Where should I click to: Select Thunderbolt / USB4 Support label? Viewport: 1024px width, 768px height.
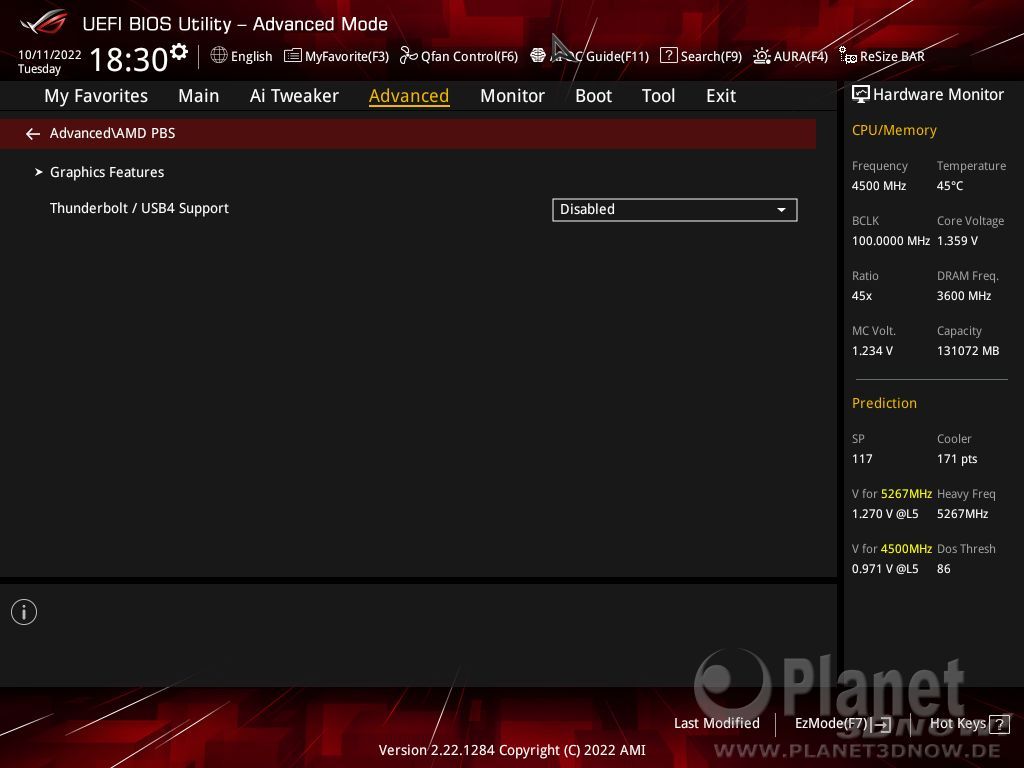click(x=139, y=208)
